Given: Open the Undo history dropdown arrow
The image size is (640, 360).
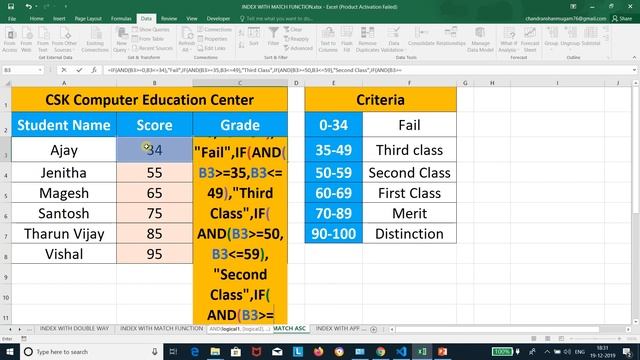Looking at the screenshot, I should pos(36,7).
